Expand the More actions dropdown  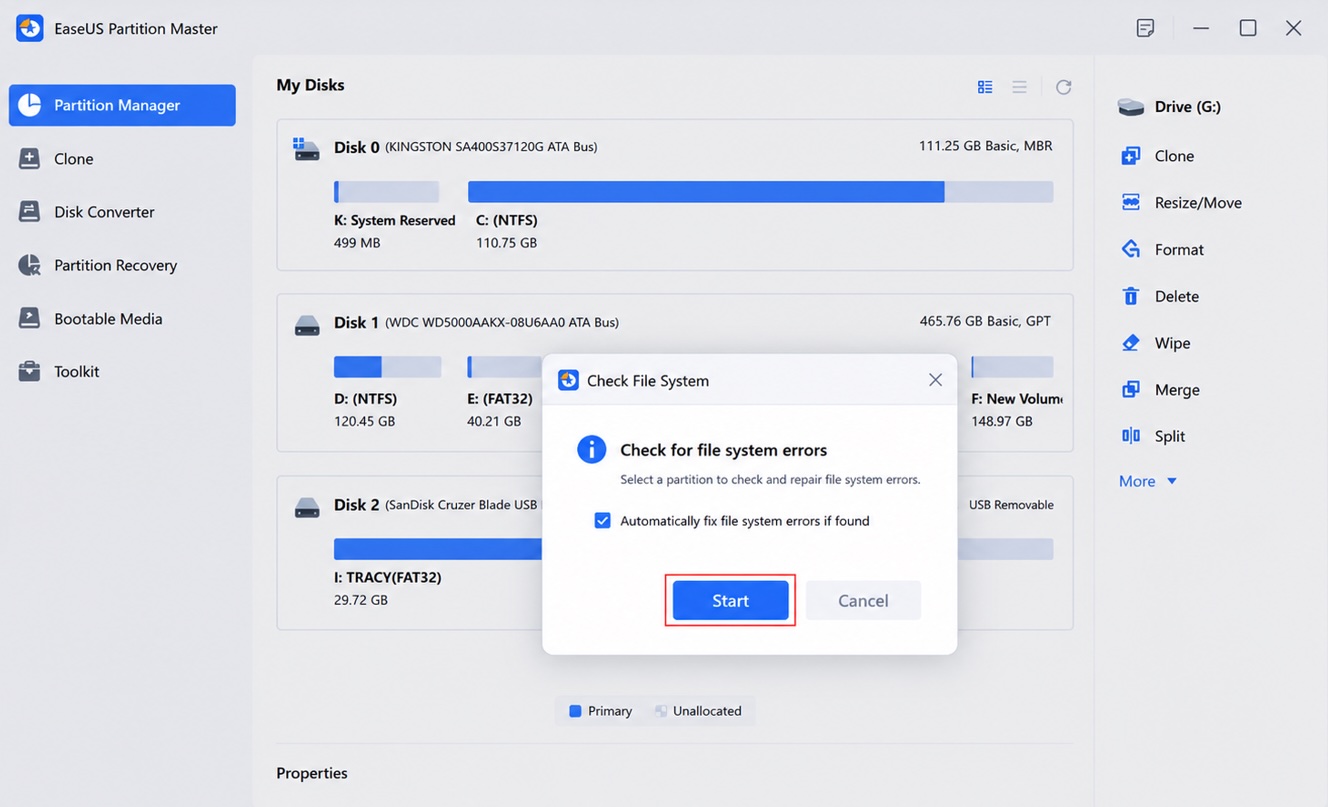1148,481
